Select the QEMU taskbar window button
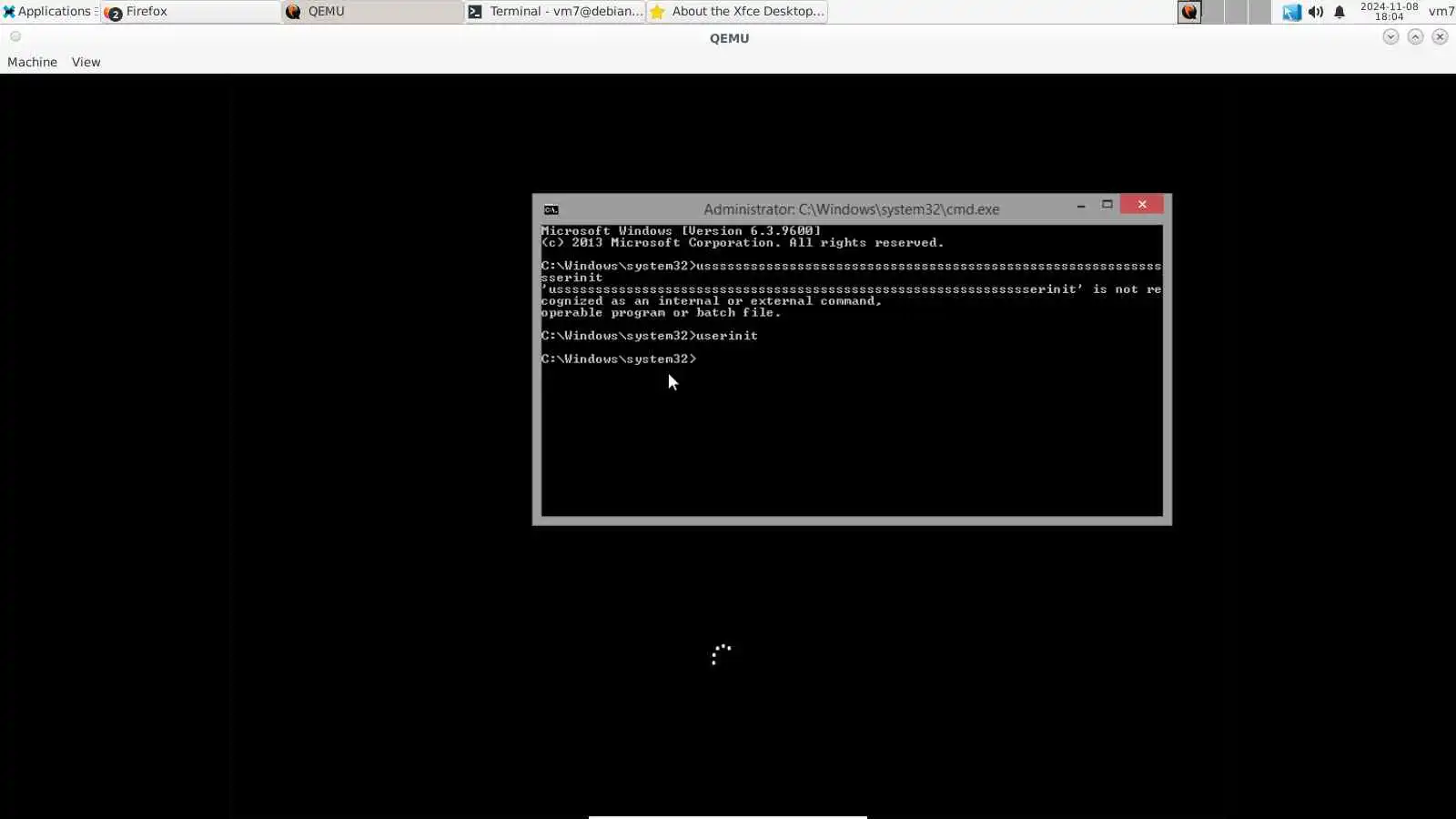The height and width of the screenshot is (819, 1456). (373, 11)
